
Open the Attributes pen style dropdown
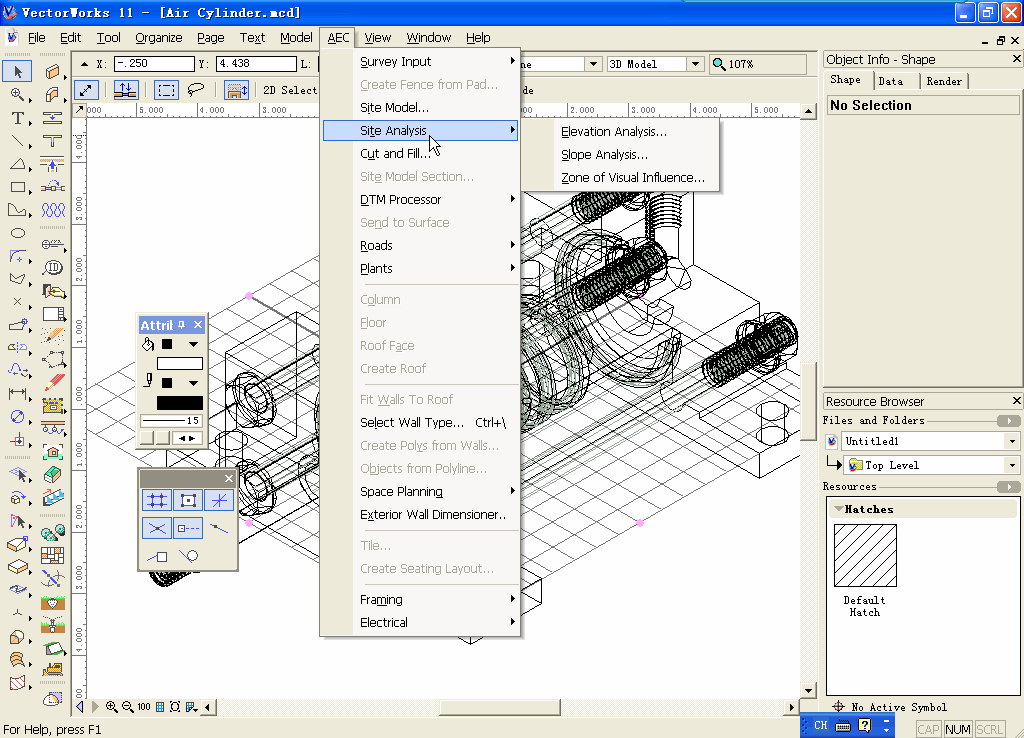193,383
